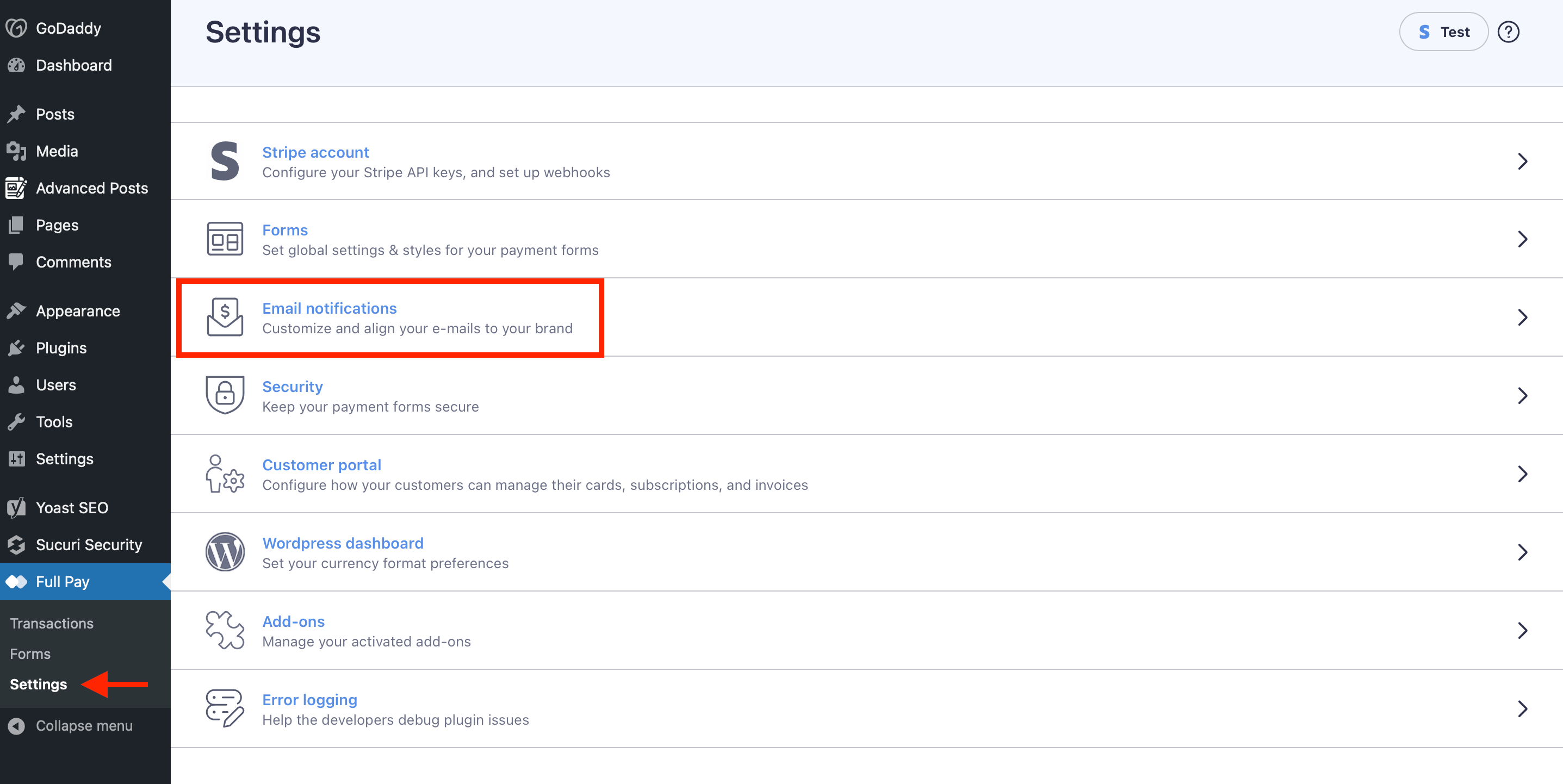Click the Stripe S logo icon

[x=225, y=161]
